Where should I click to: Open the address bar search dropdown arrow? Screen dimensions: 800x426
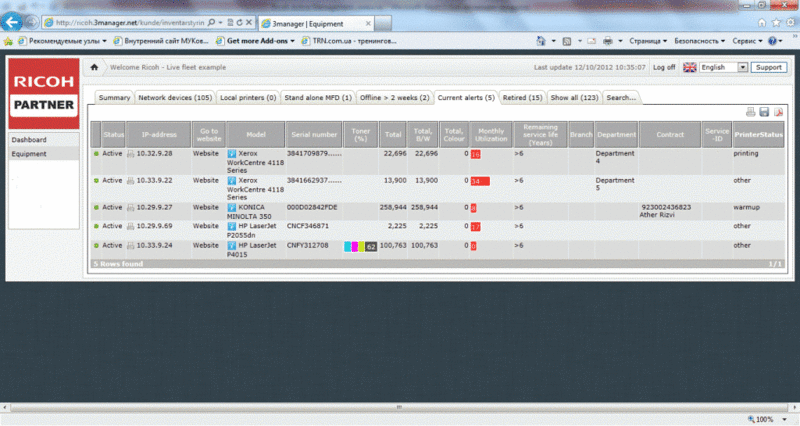coord(220,22)
